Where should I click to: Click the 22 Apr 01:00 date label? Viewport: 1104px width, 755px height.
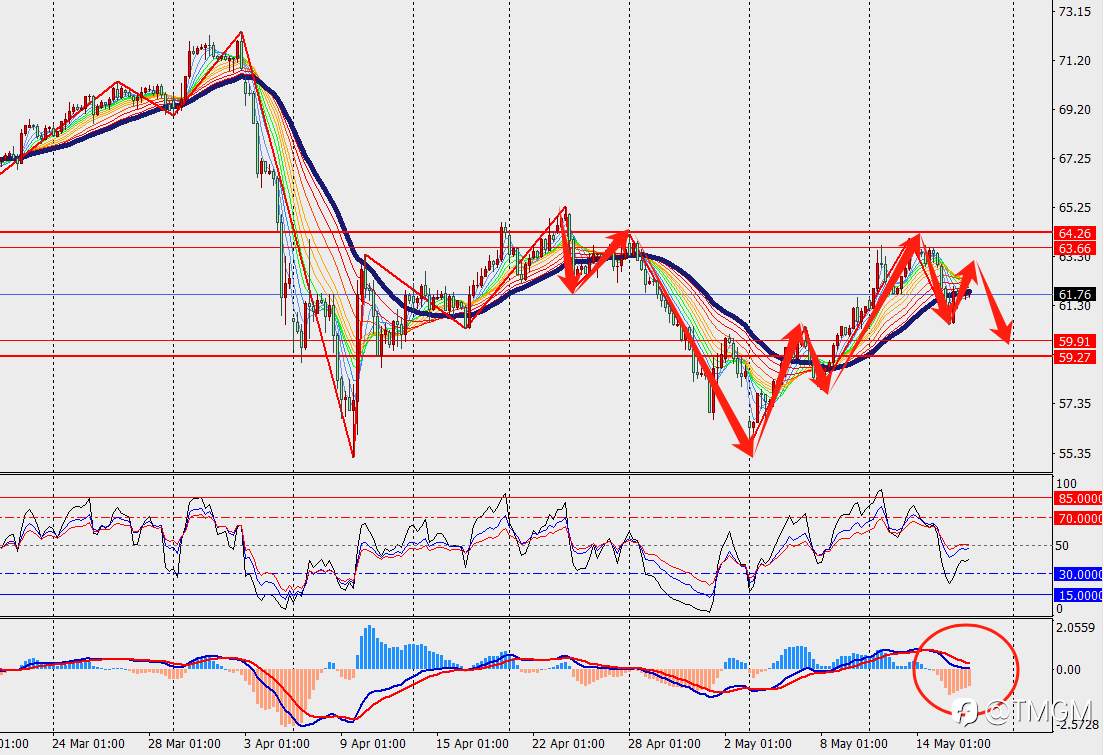(x=568, y=744)
